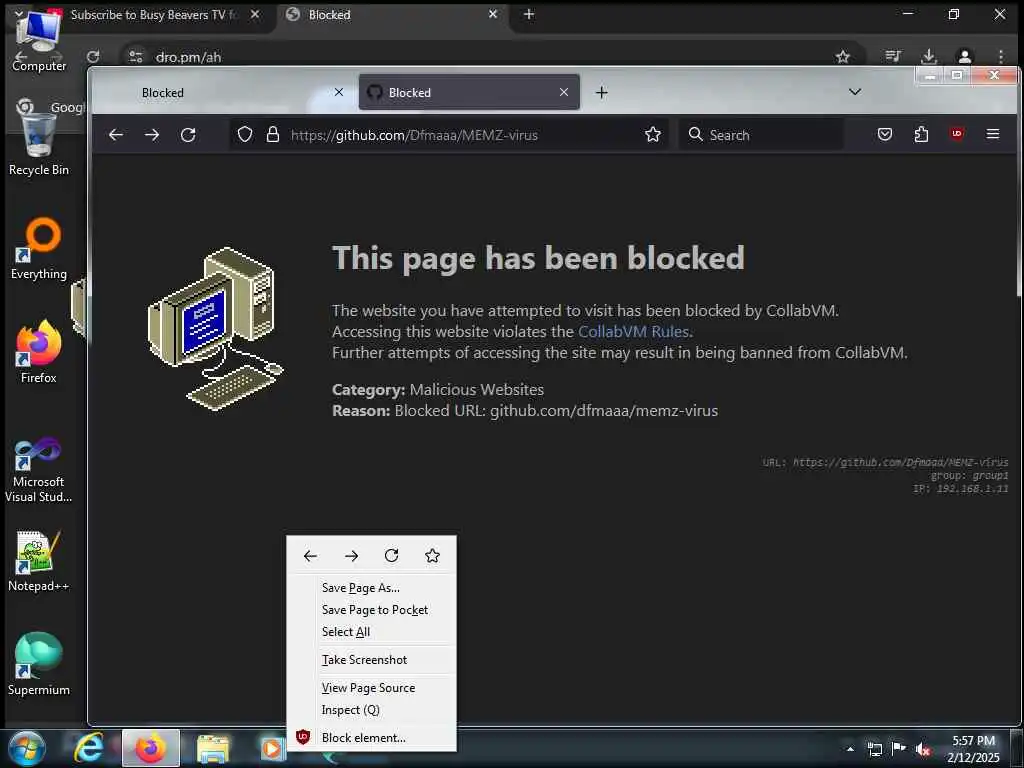The width and height of the screenshot is (1024, 768).
Task: Select Microsoft Visual Studio desktop shortcut
Action: (x=39, y=470)
